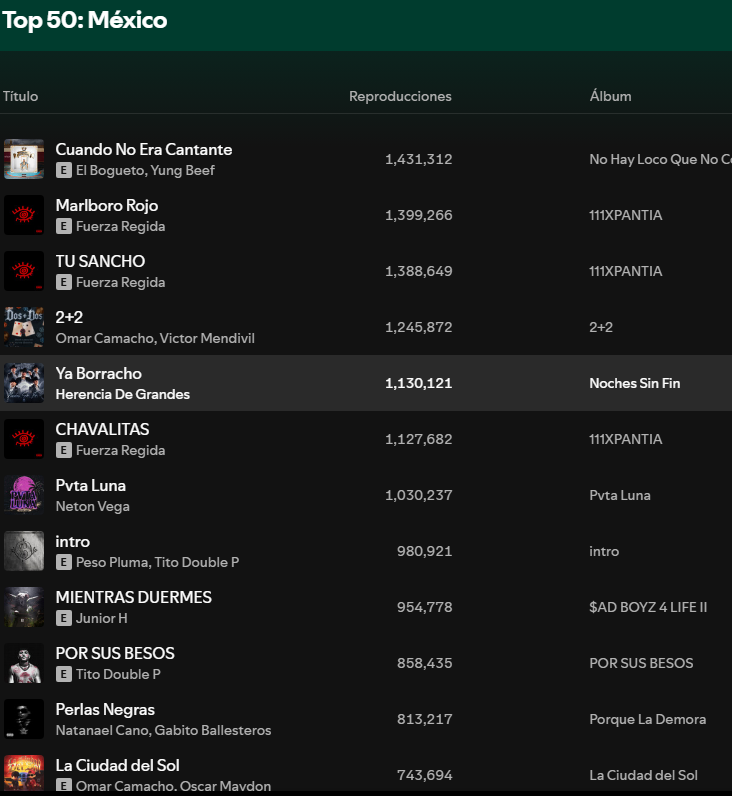Open the Noches Sin Fin album
Image resolution: width=732 pixels, height=796 pixels.
click(635, 383)
